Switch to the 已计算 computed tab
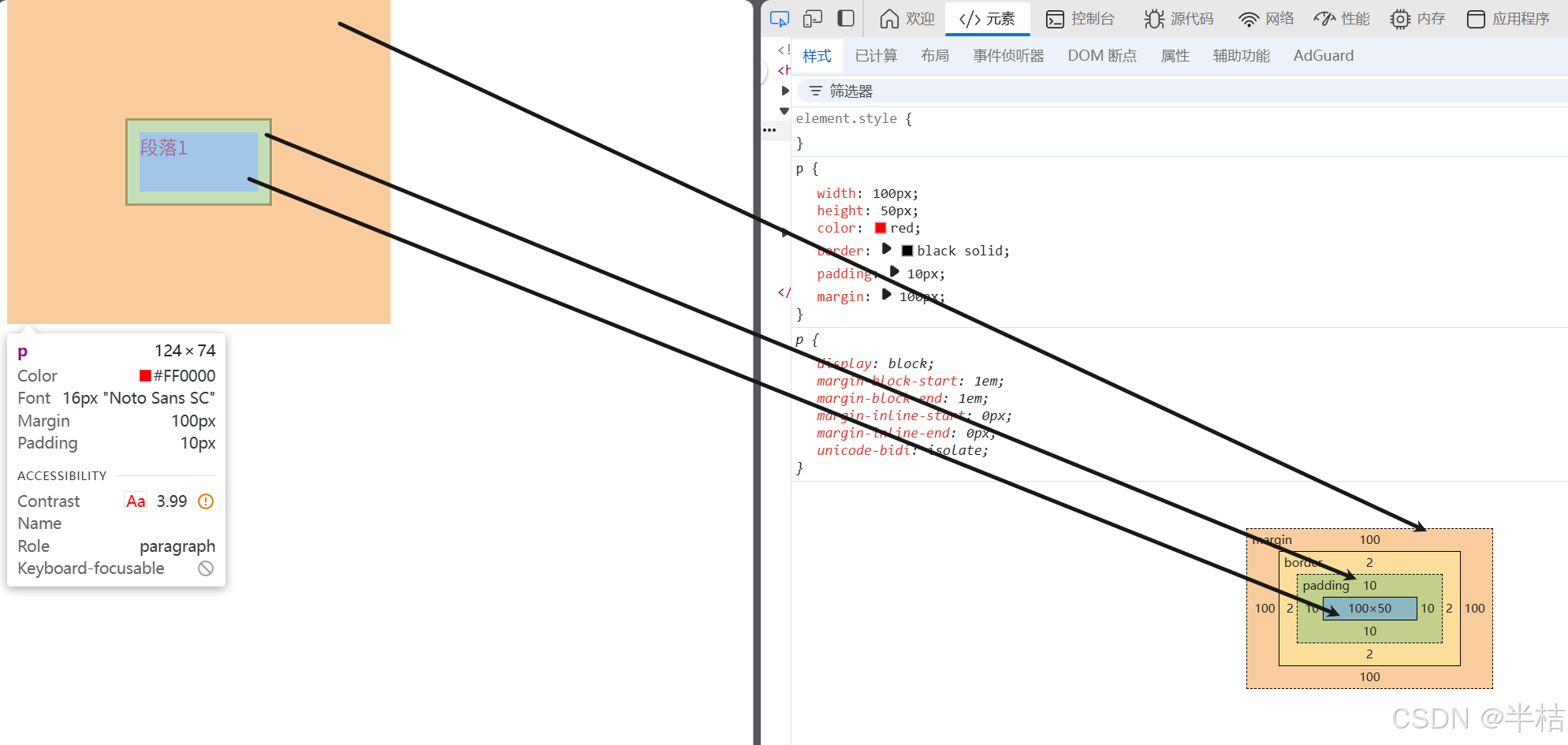The height and width of the screenshot is (745, 1568). (x=876, y=56)
